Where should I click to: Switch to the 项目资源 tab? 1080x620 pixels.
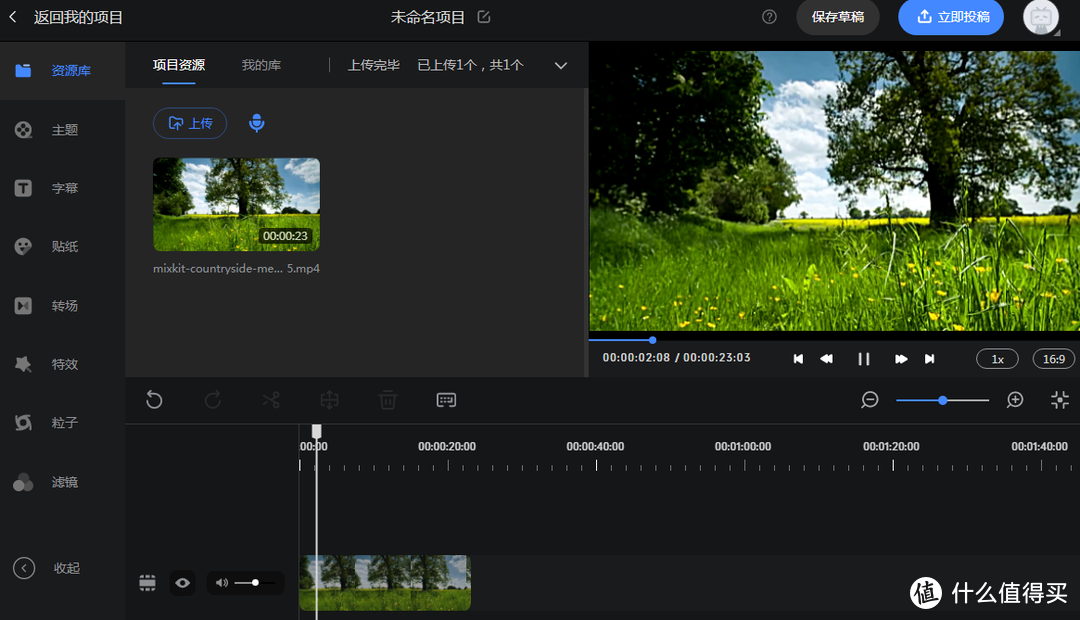click(179, 65)
